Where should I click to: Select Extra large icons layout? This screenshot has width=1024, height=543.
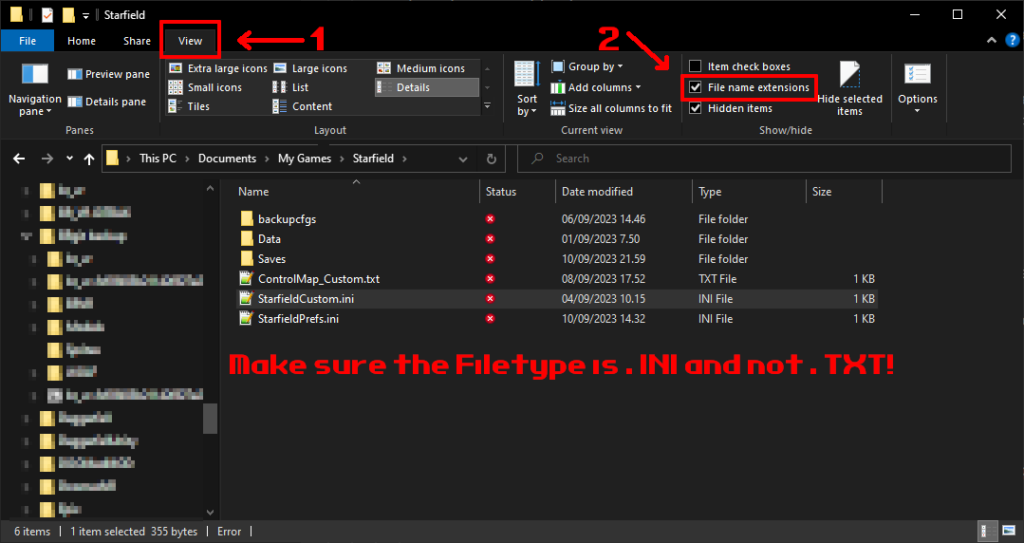tap(218, 68)
